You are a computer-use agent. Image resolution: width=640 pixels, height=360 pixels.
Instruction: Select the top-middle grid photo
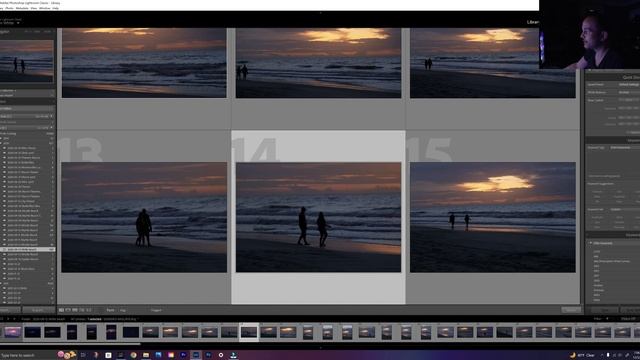coord(318,63)
